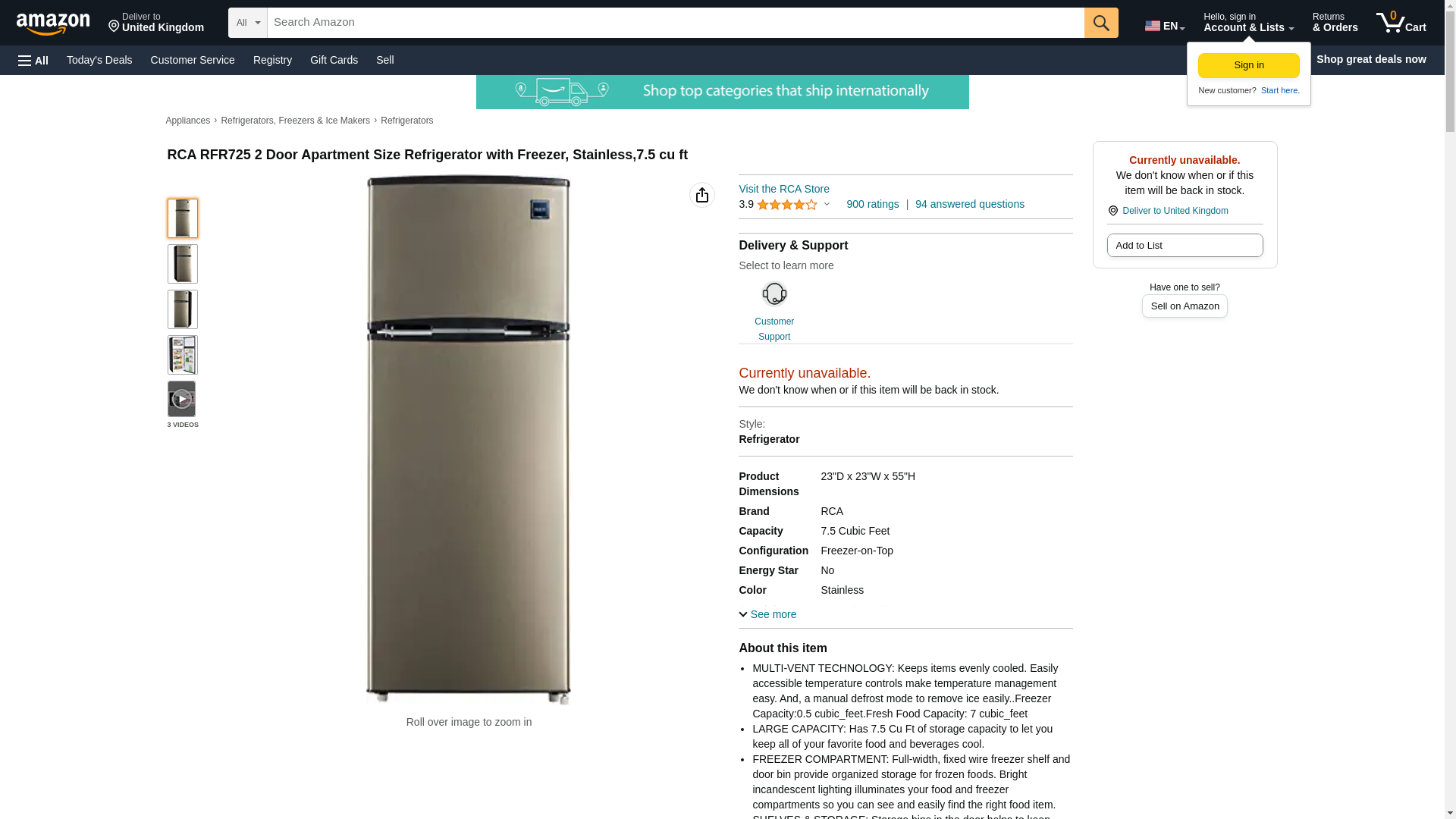Image resolution: width=1456 pixels, height=819 pixels.
Task: Click the Amazon logo
Action: pyautogui.click(x=53, y=24)
